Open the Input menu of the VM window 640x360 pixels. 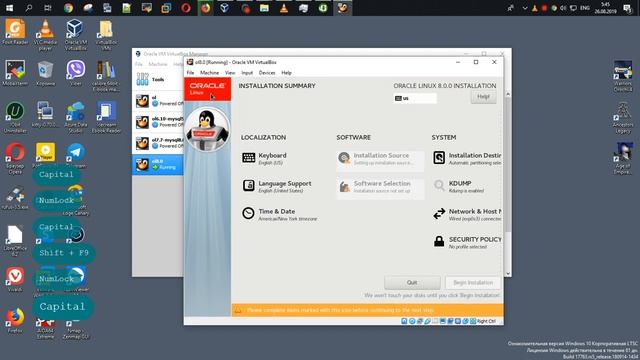point(247,73)
